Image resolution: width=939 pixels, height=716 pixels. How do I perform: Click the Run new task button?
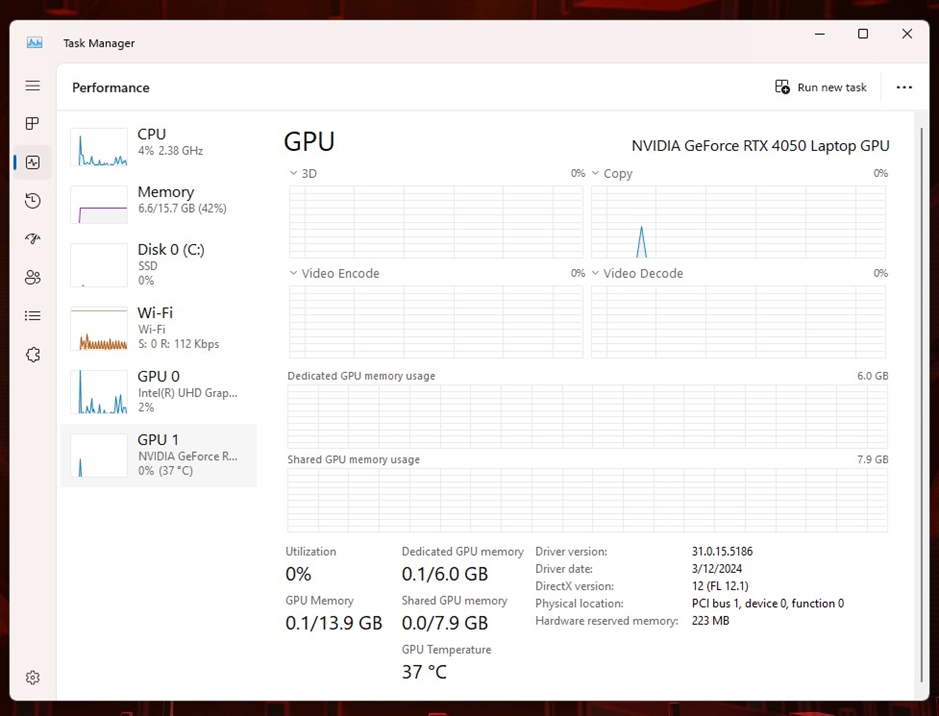(821, 87)
